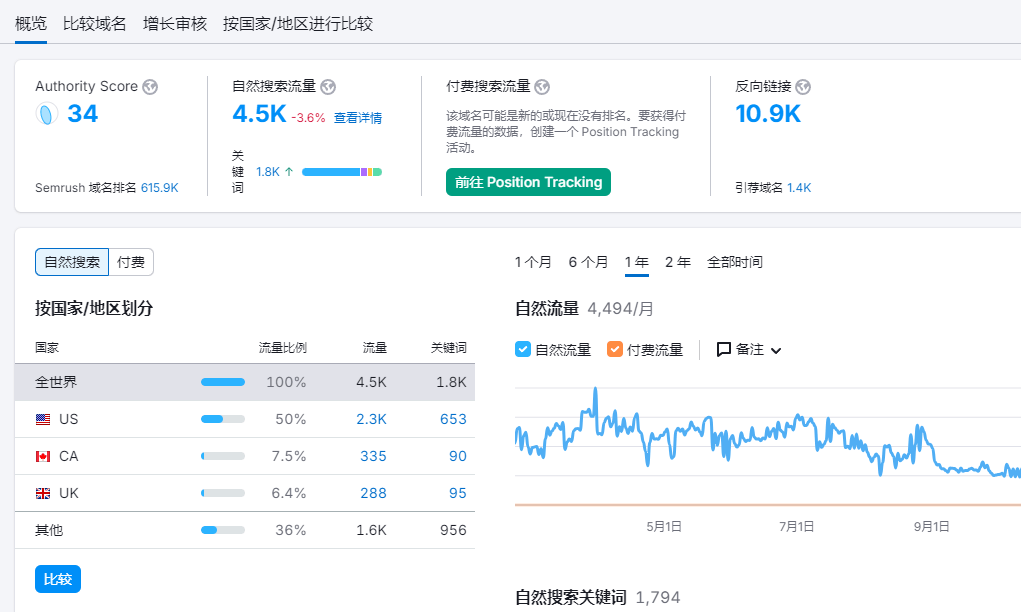Image resolution: width=1021 pixels, height=612 pixels.
Task: Click CA keyword count 90
Action: point(458,456)
